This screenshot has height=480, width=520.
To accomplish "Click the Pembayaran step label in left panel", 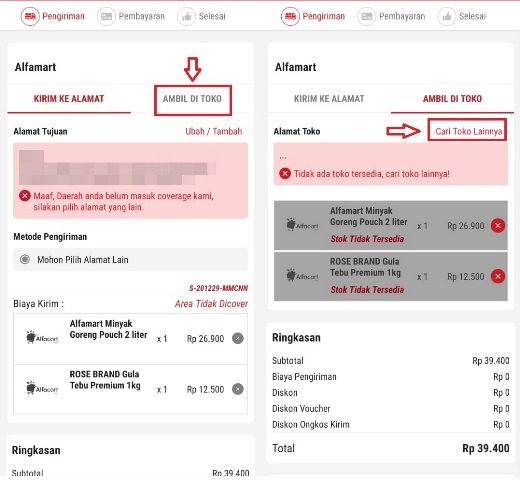I will point(142,16).
